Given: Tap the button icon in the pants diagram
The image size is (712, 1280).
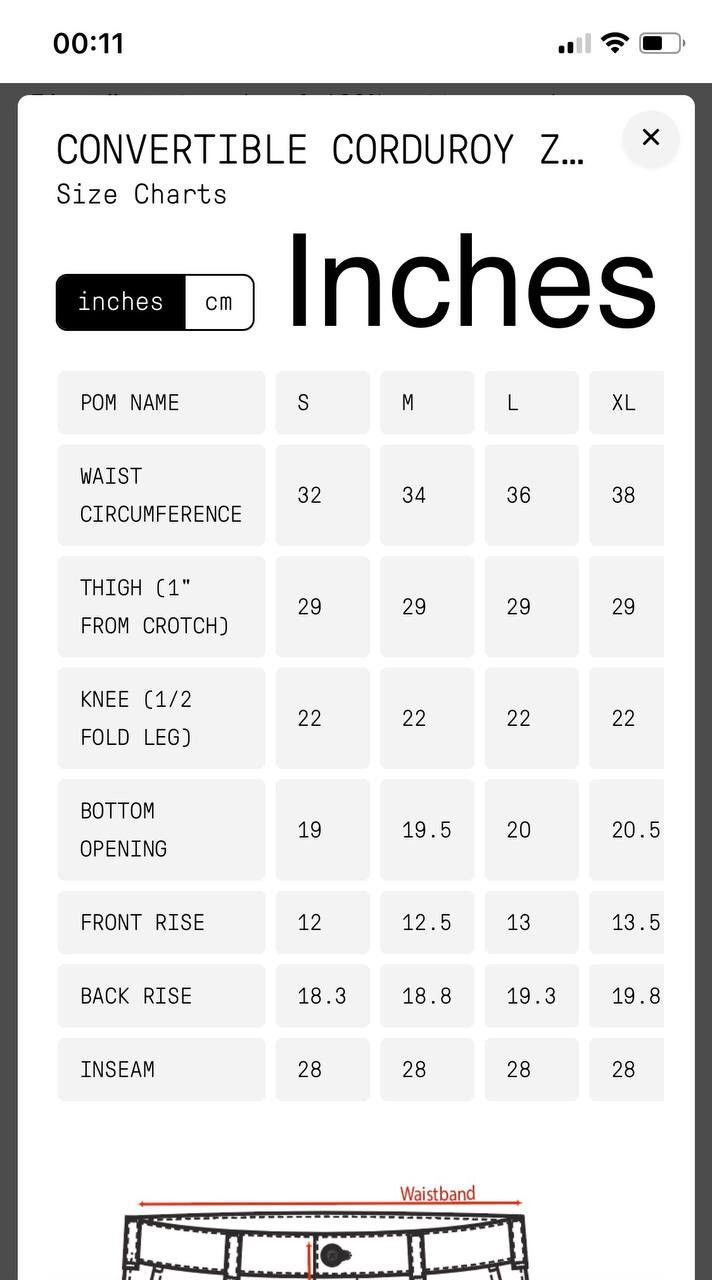Looking at the screenshot, I should (x=331, y=1253).
